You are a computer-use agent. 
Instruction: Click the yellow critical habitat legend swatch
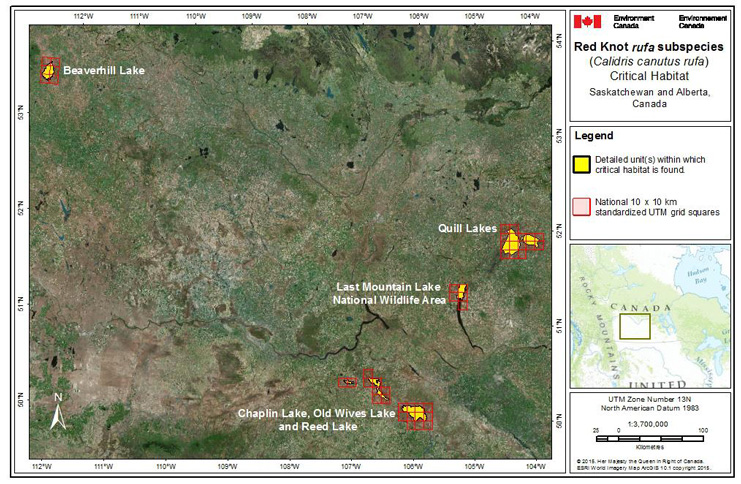pyautogui.click(x=579, y=164)
